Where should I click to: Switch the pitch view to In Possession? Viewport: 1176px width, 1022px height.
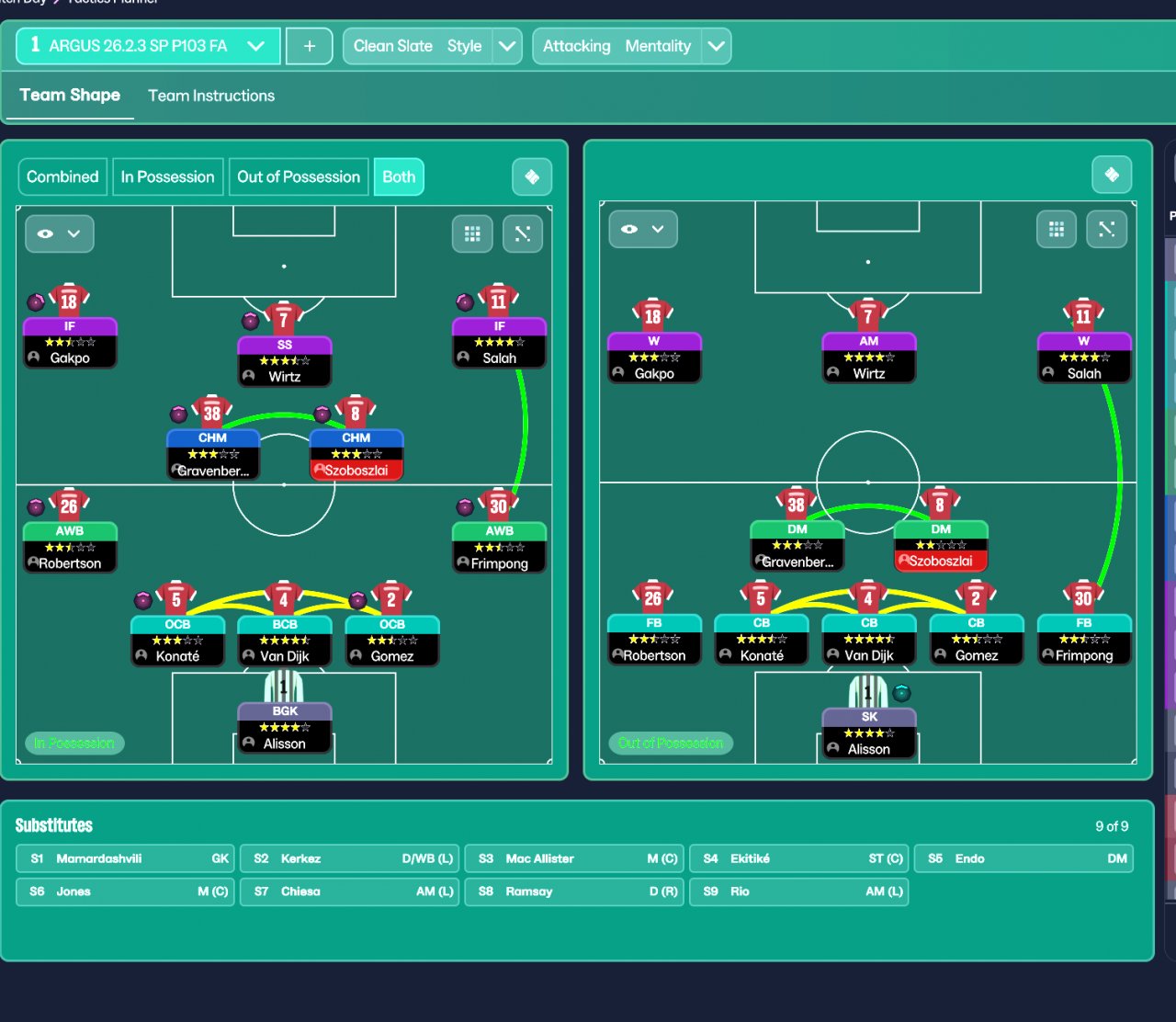tap(167, 177)
